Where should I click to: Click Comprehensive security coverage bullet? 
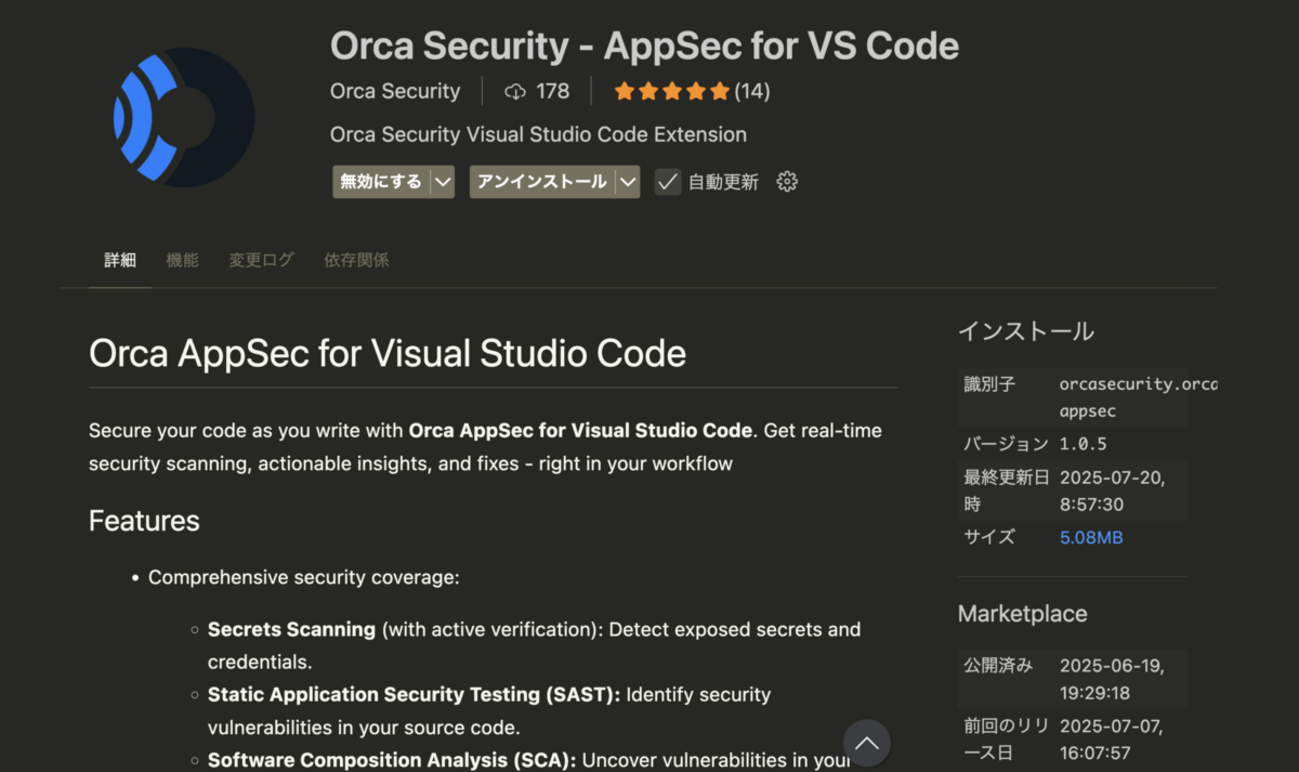304,578
